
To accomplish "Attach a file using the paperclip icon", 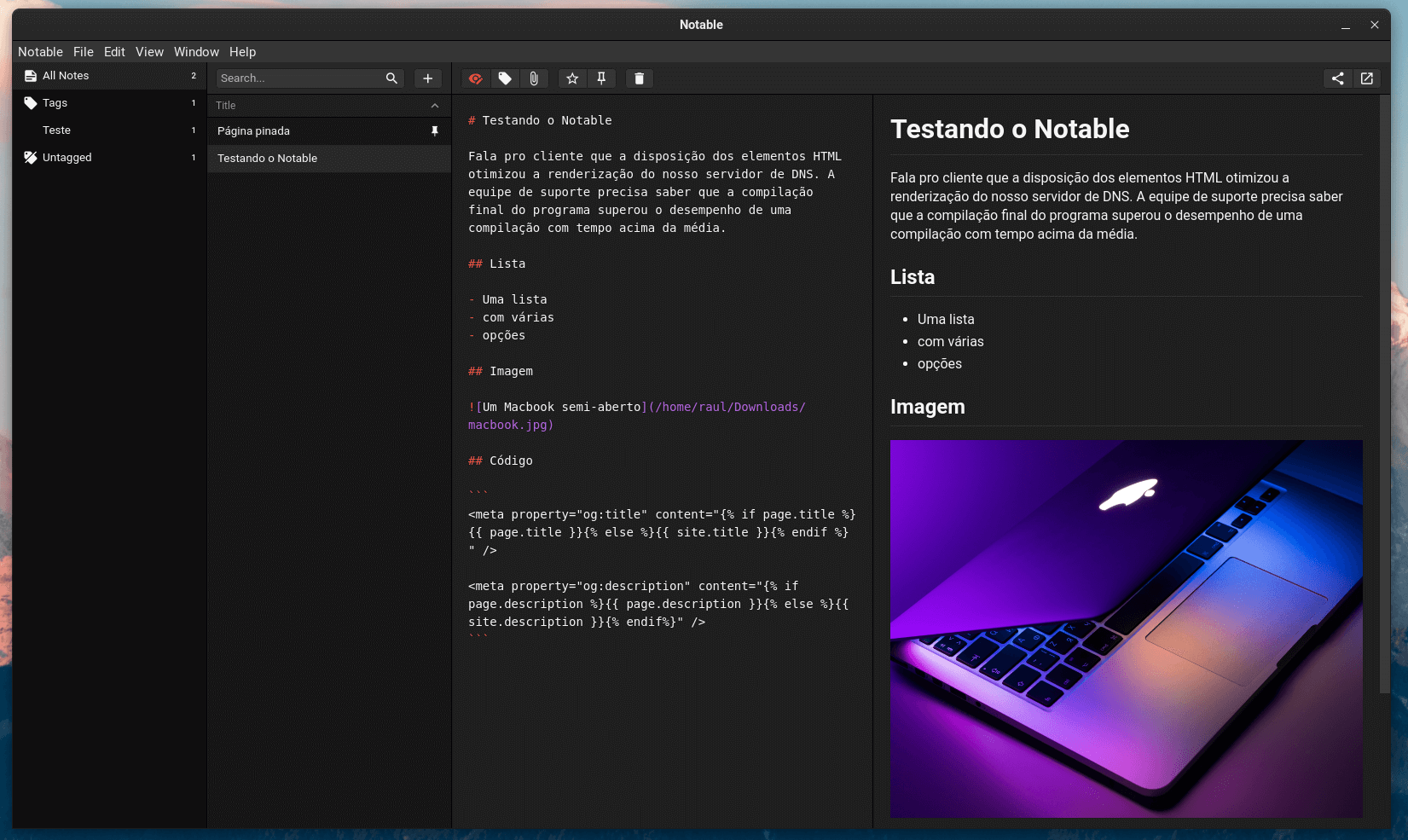I will coord(534,78).
